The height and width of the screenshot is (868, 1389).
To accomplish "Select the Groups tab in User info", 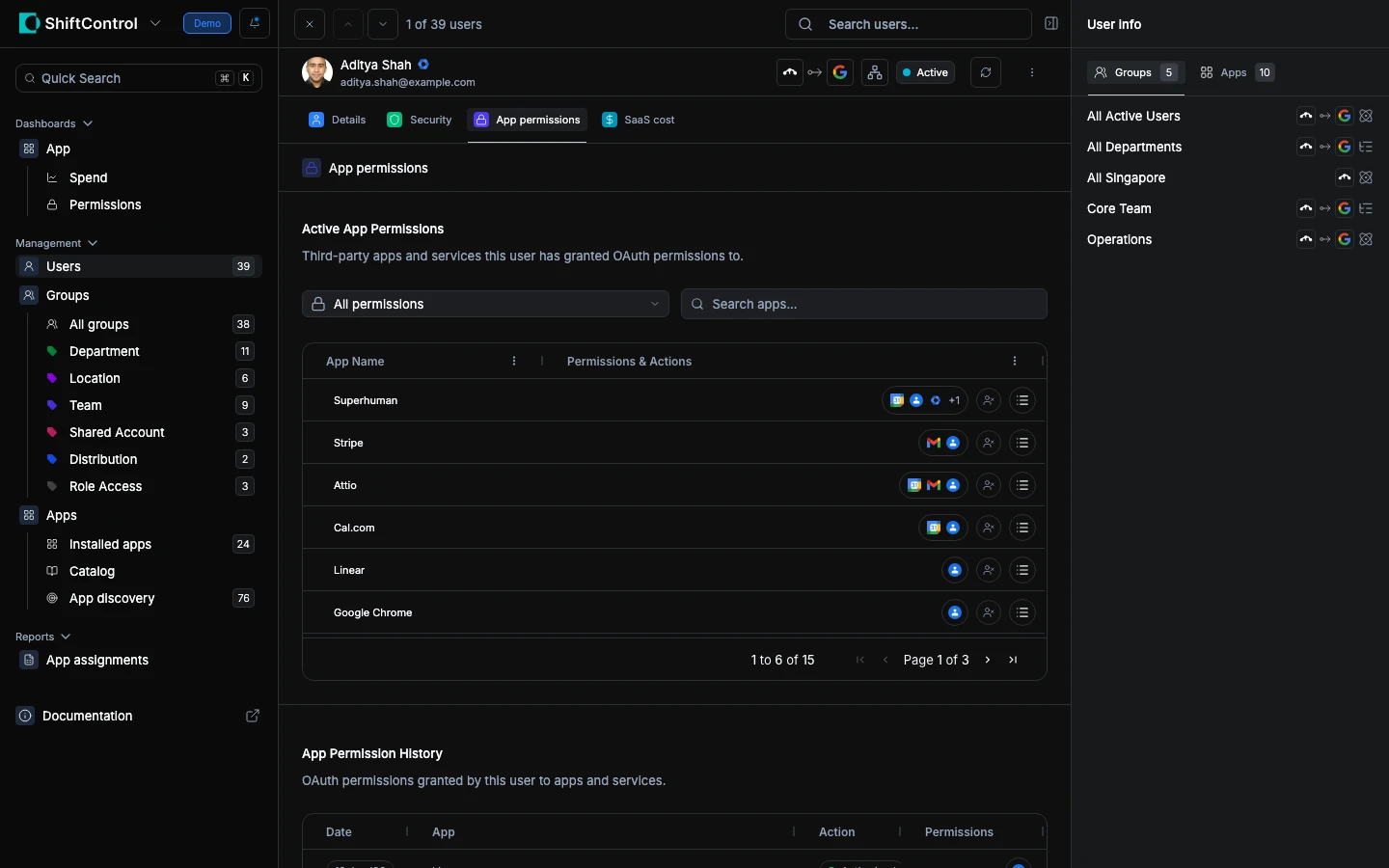I will (1136, 72).
